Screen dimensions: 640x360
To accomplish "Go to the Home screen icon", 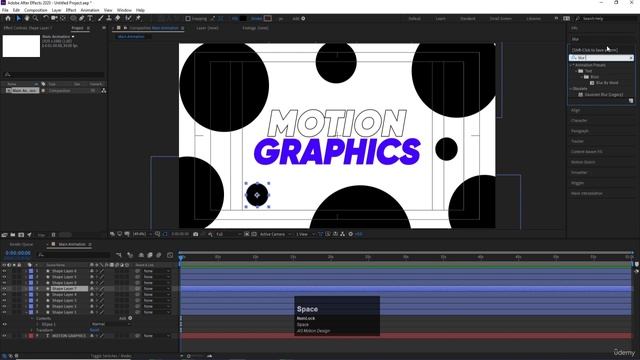I will tap(8, 18).
